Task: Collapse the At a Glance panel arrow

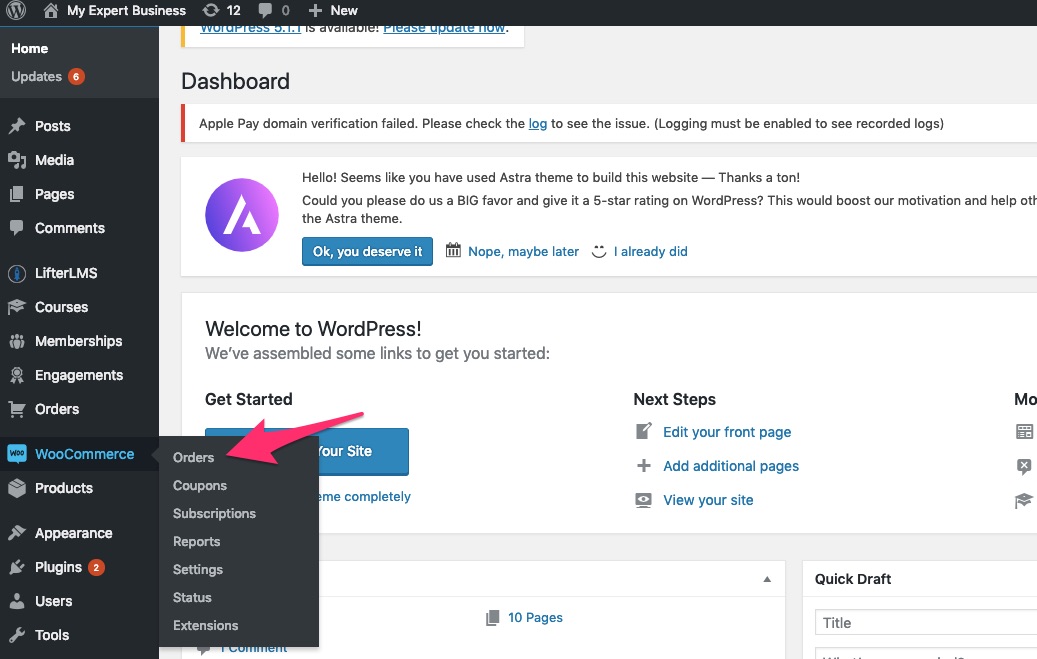Action: click(x=767, y=580)
